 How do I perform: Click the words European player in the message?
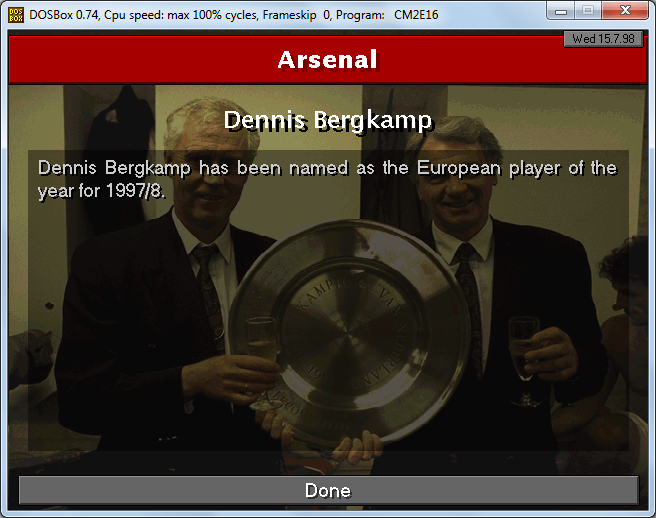489,169
